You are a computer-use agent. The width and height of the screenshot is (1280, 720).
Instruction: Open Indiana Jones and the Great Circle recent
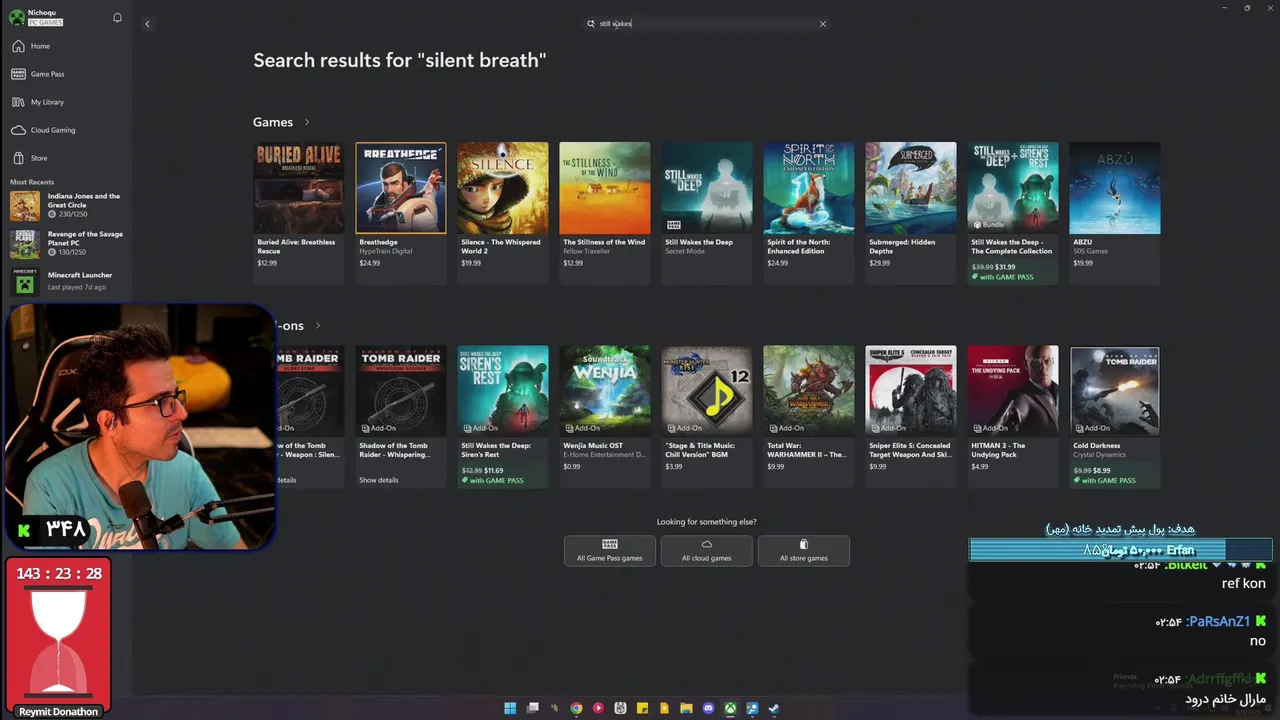tap(67, 206)
